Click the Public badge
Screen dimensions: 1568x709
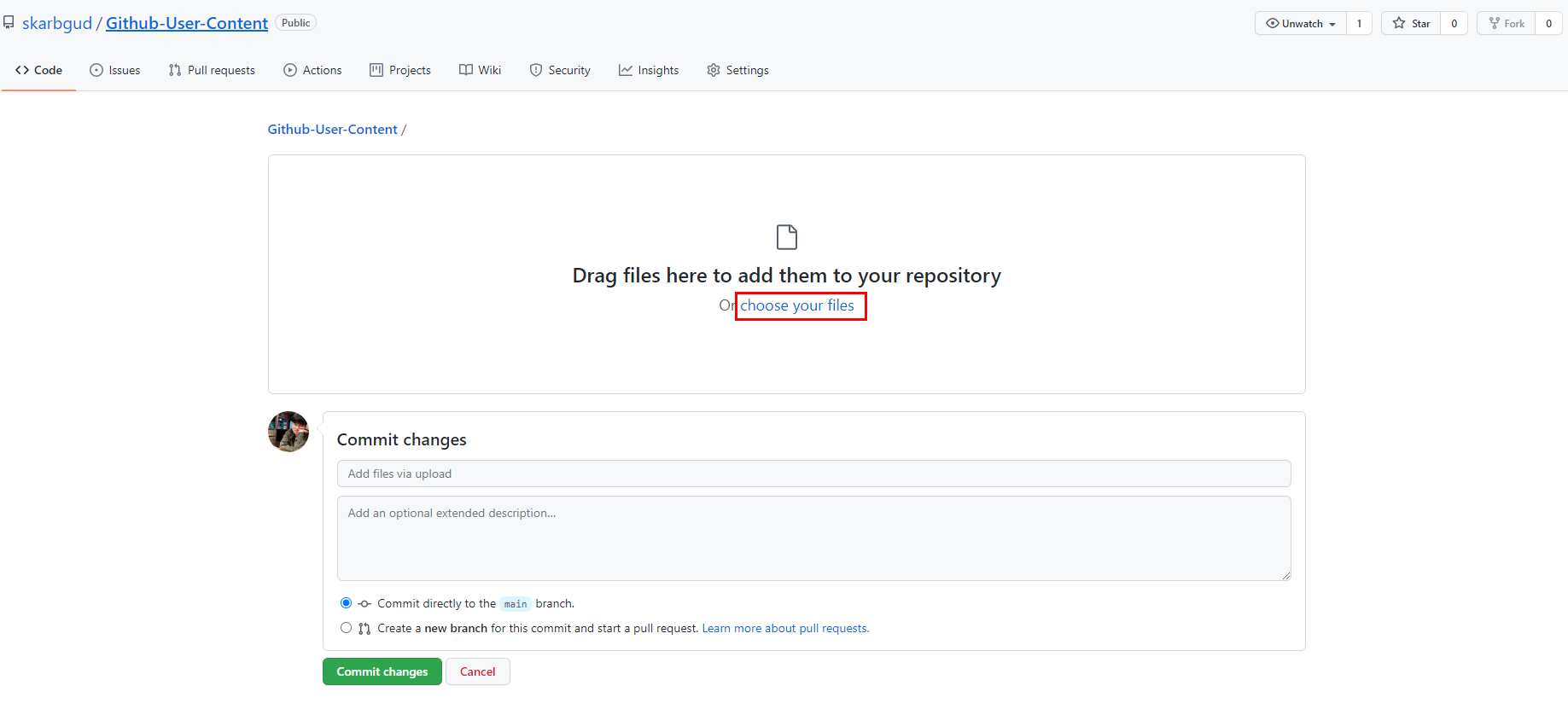(x=296, y=23)
